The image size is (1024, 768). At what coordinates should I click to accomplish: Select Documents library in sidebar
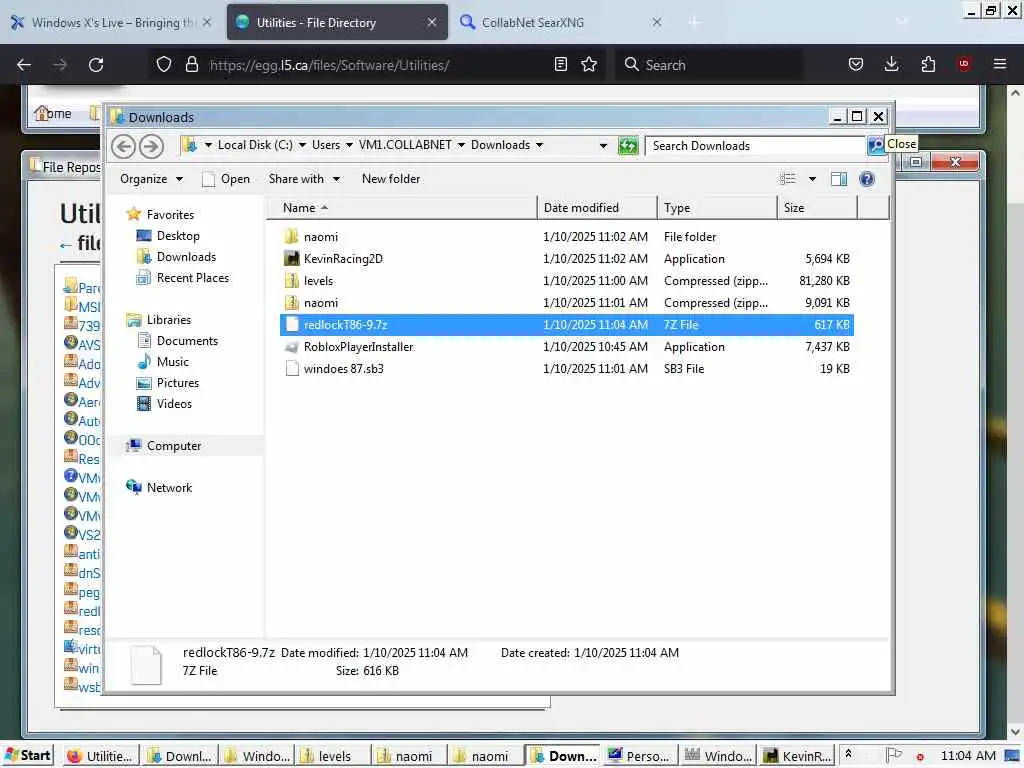click(x=178, y=341)
